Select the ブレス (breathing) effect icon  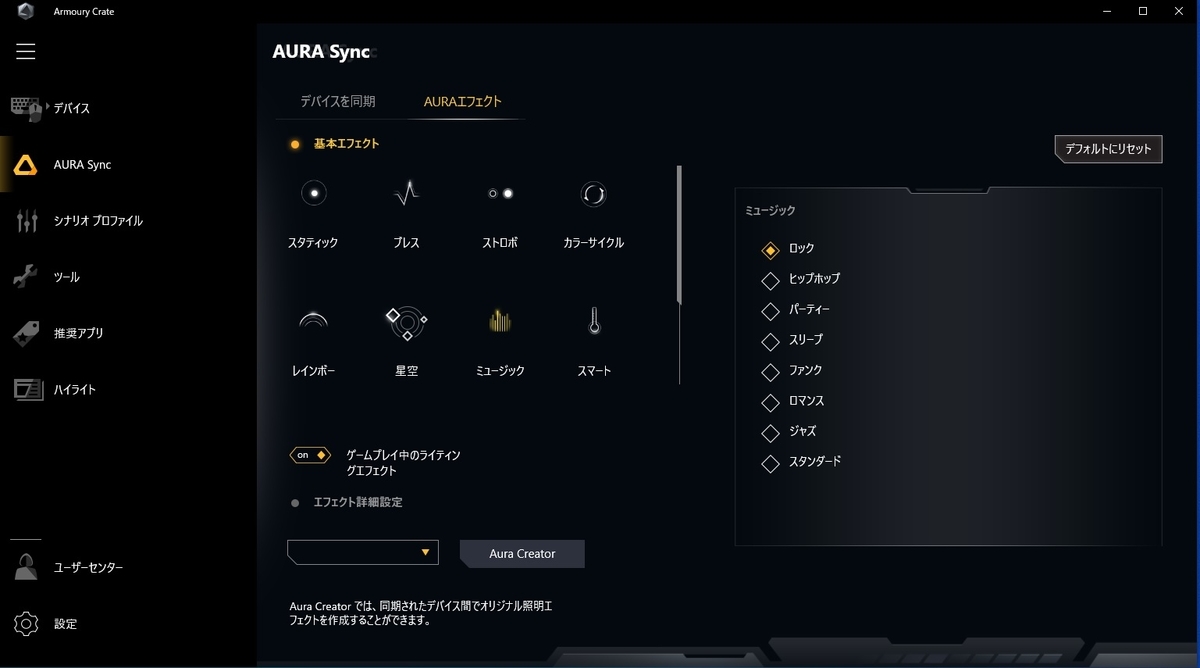point(406,193)
